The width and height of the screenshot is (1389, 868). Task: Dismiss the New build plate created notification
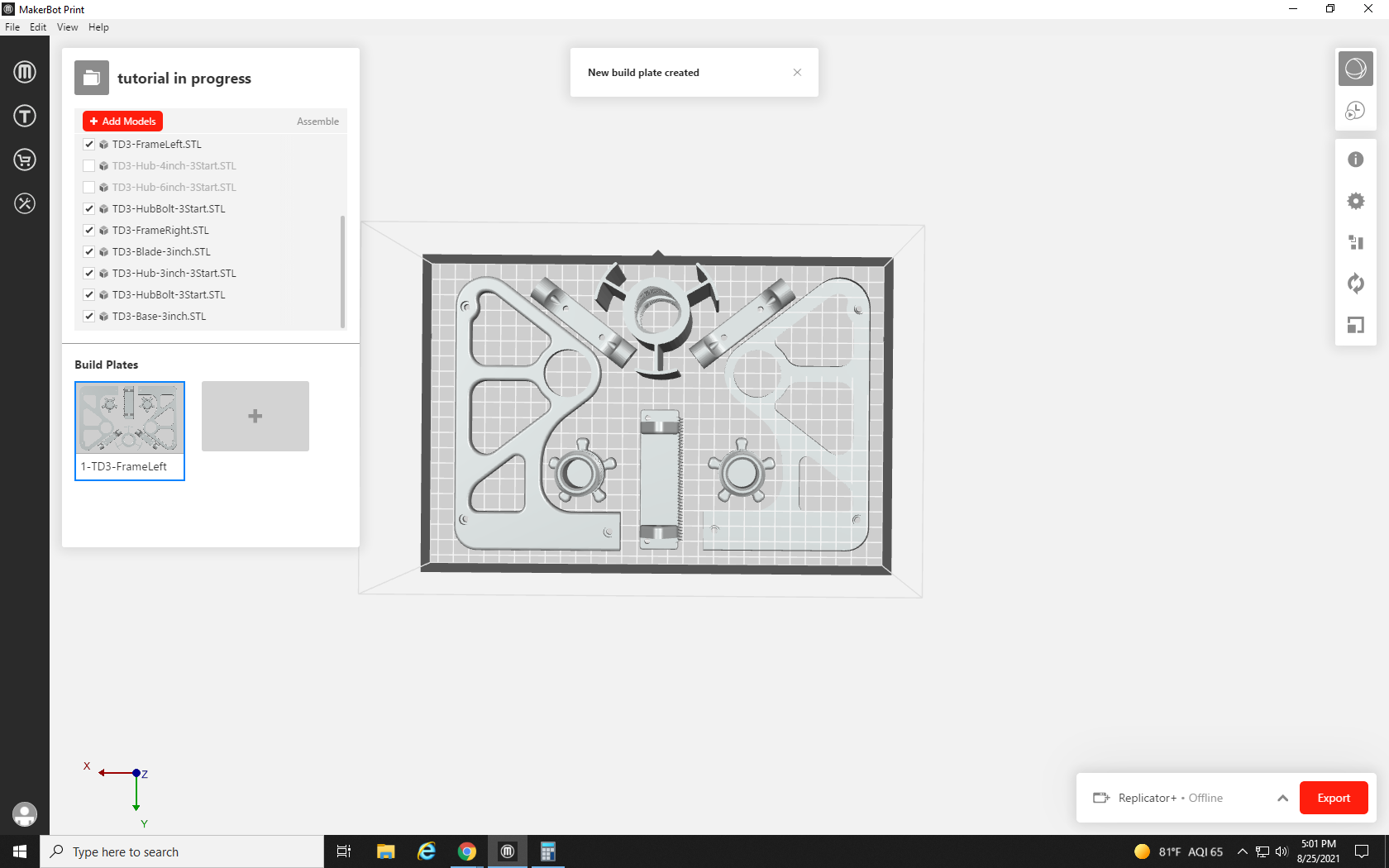(x=797, y=73)
